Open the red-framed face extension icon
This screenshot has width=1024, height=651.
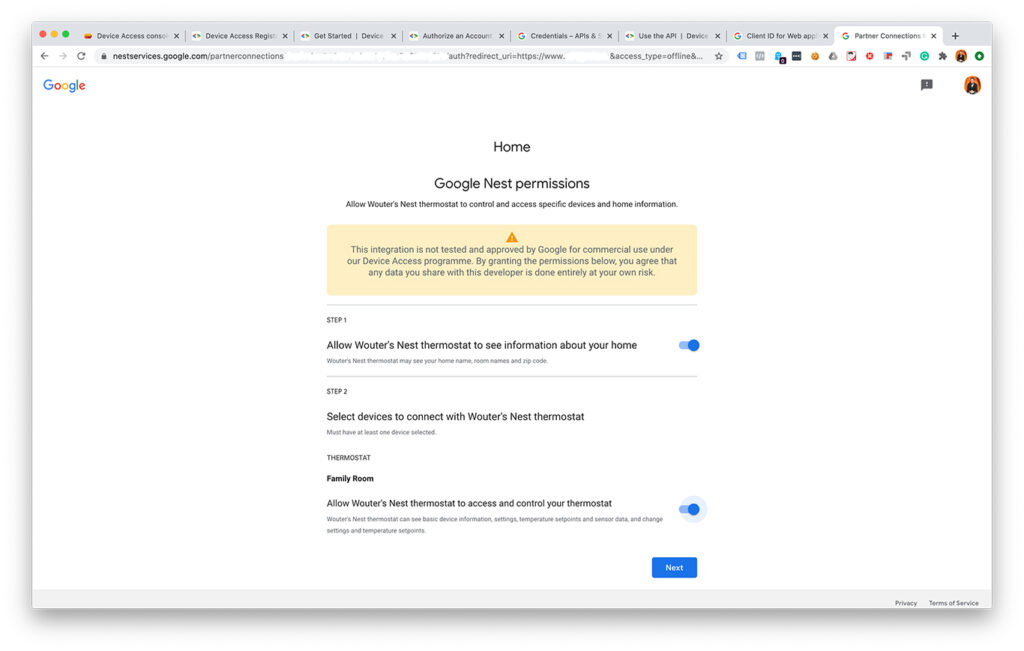click(851, 56)
